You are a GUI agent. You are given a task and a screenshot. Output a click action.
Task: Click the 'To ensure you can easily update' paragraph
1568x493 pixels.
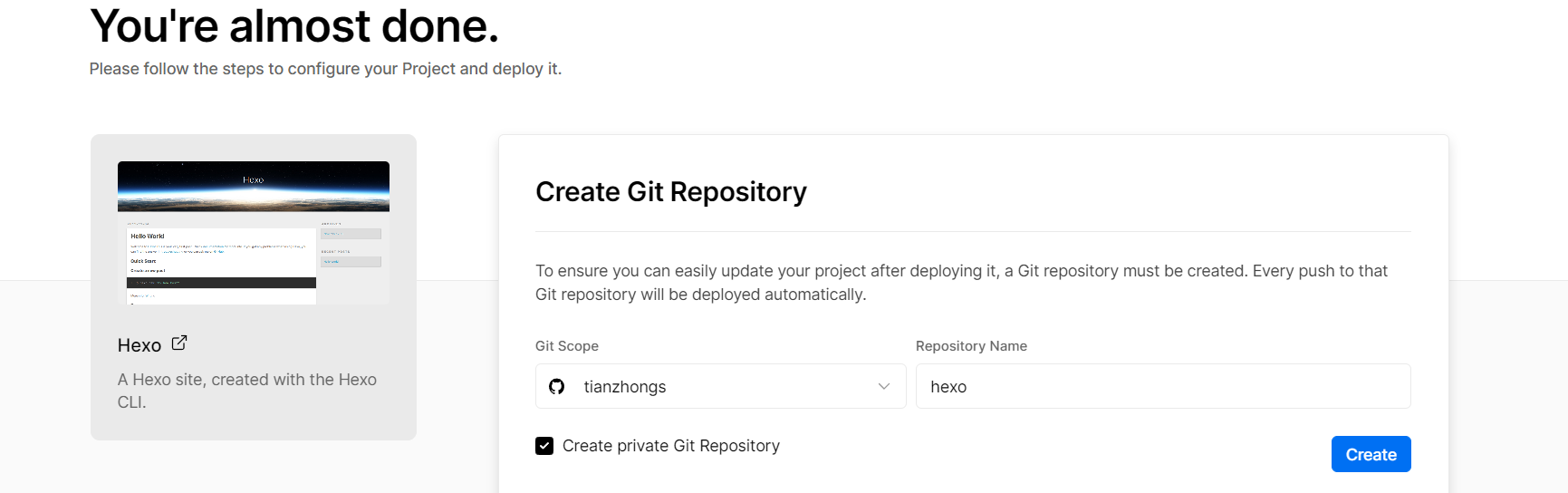960,283
